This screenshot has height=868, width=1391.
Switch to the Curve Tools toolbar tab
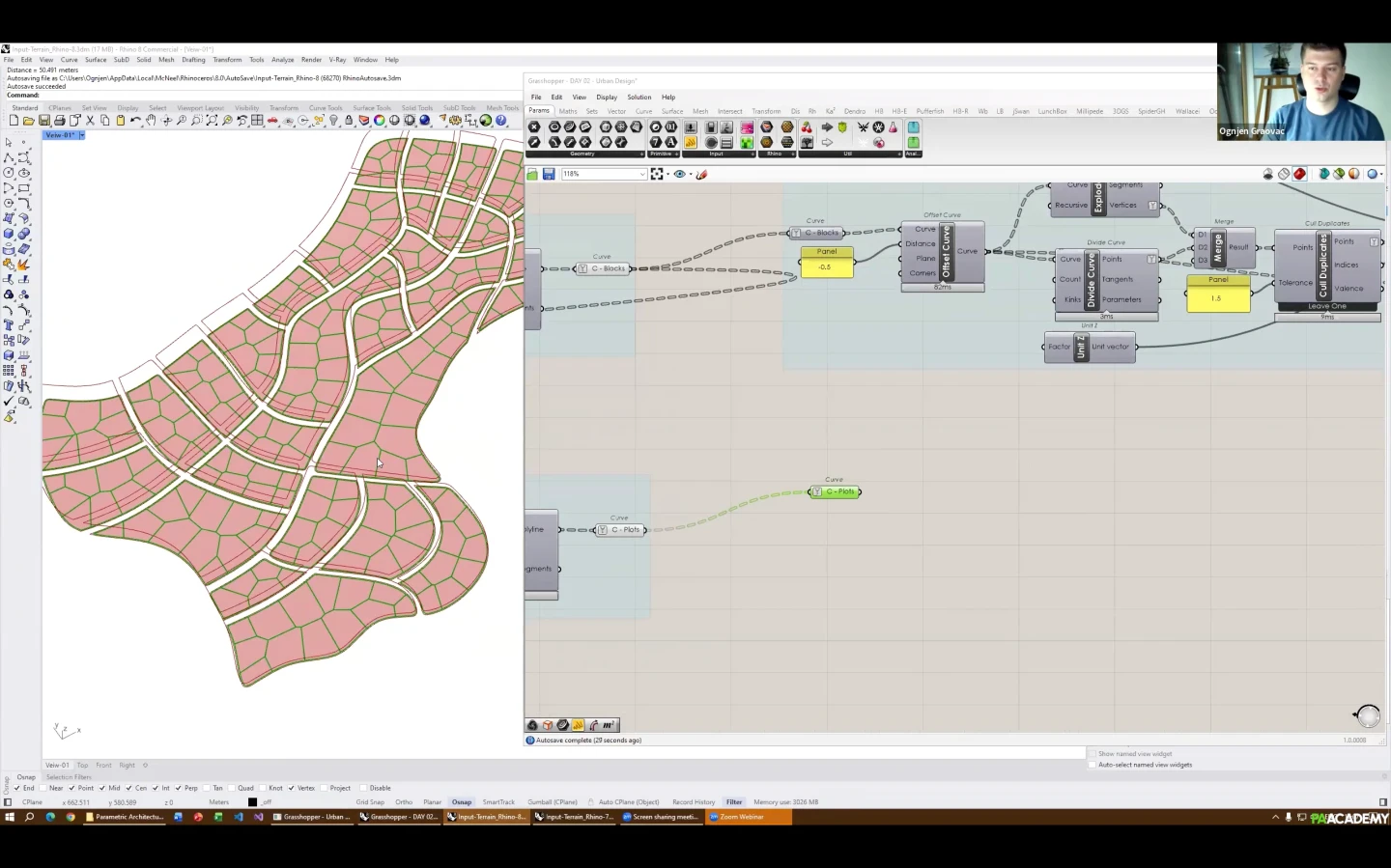coord(326,108)
